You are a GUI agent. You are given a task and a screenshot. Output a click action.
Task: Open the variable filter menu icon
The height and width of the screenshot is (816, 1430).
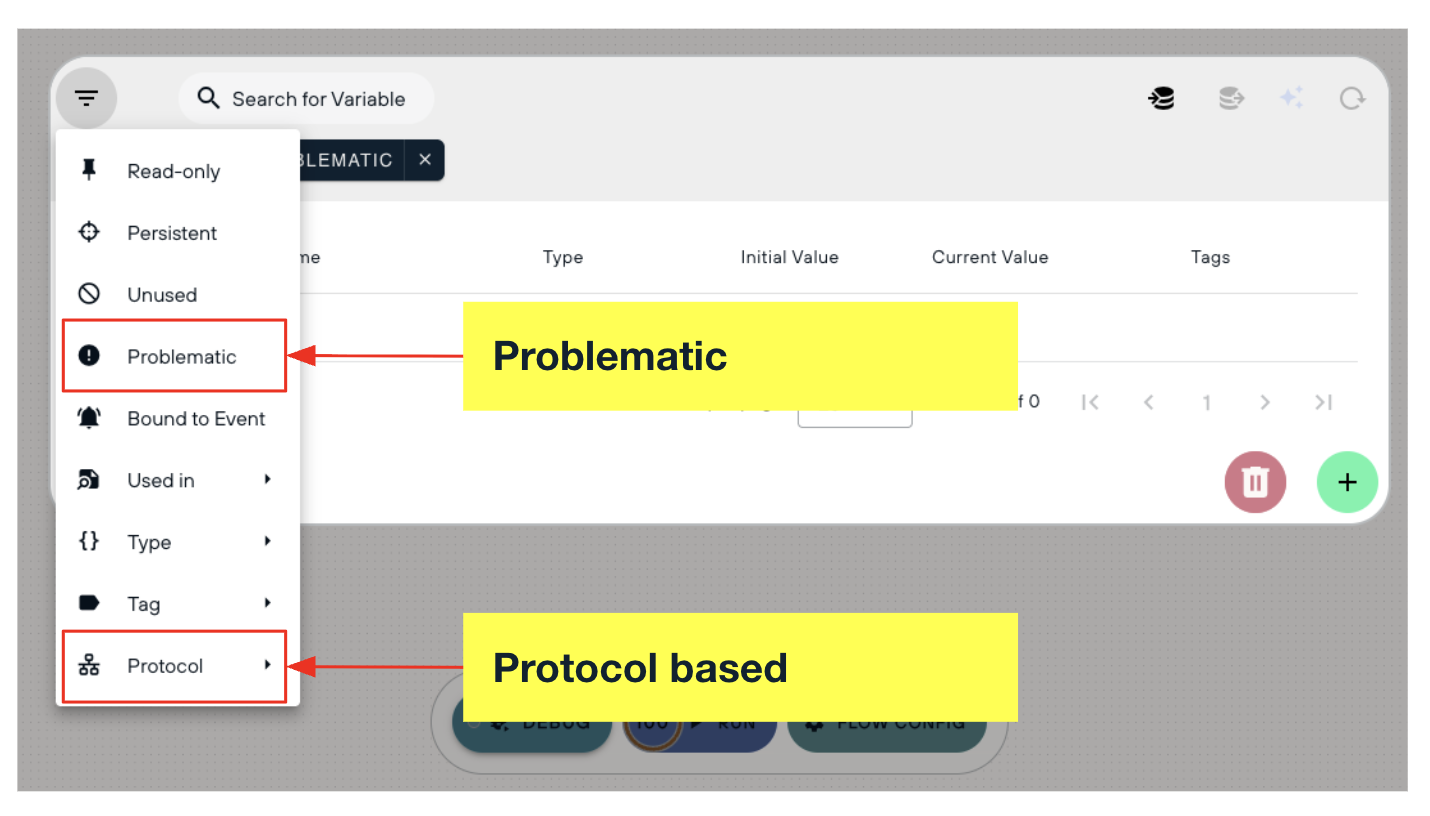coord(87,99)
